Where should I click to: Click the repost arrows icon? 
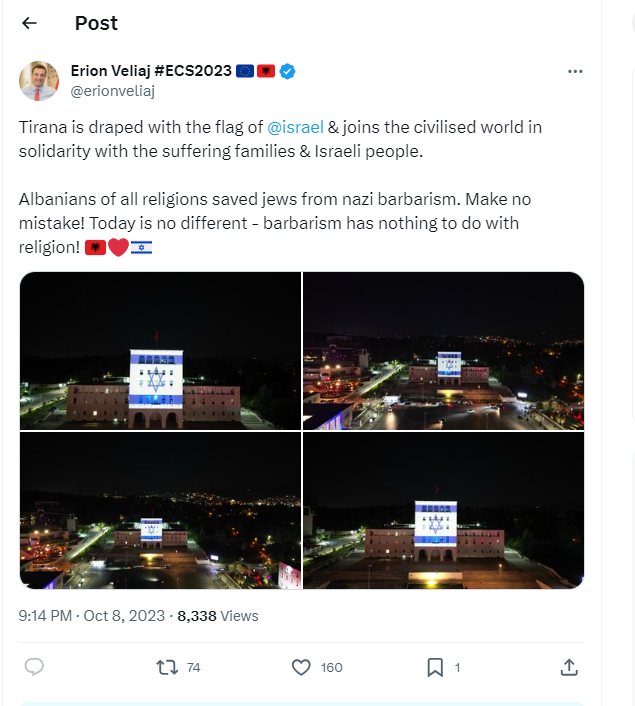(167, 666)
